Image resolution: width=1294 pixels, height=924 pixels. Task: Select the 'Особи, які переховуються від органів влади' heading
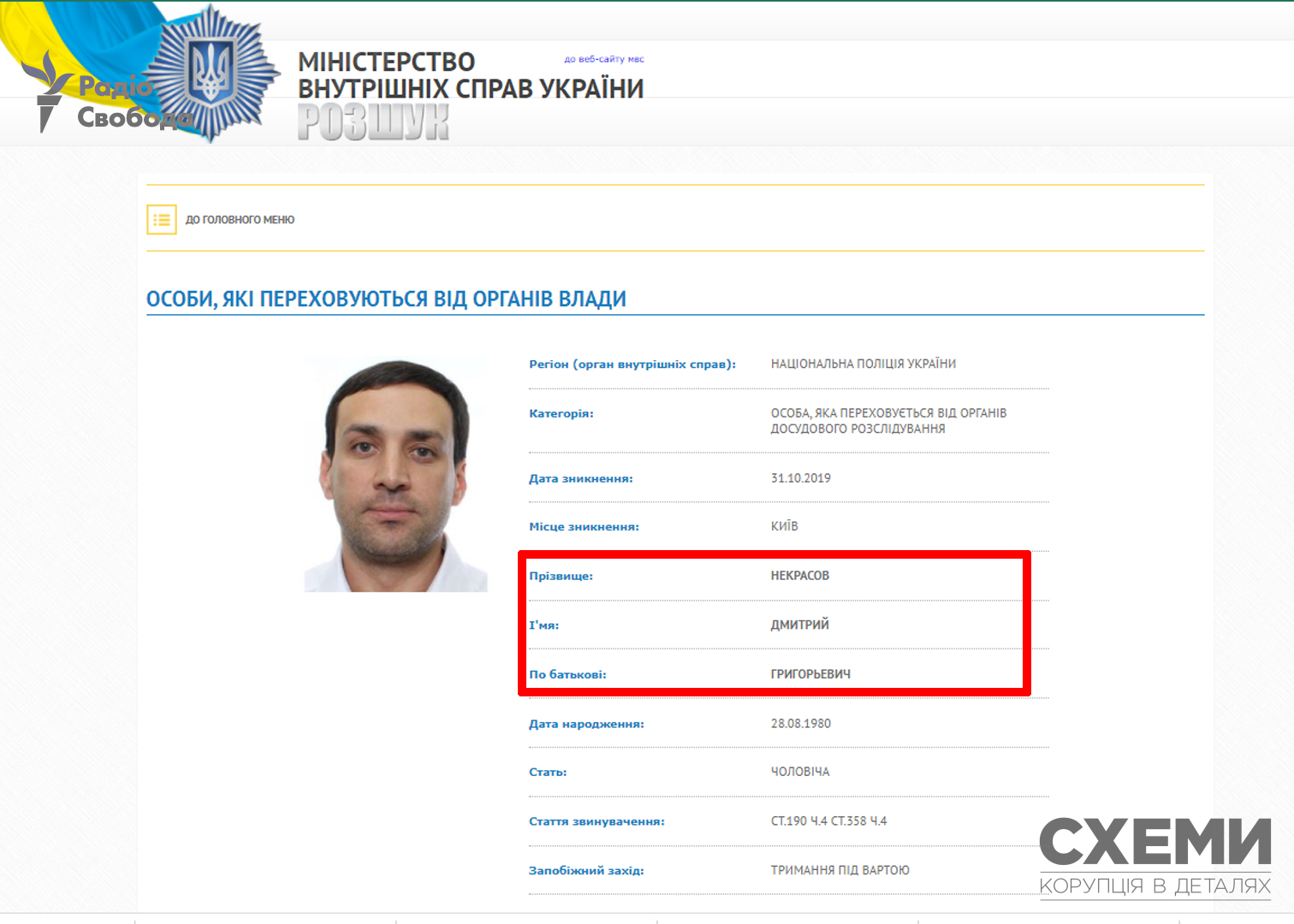pyautogui.click(x=386, y=299)
